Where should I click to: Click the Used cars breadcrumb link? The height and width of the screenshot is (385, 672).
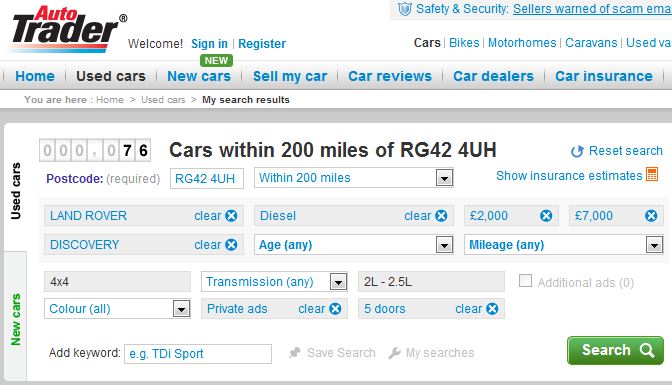coord(163,100)
